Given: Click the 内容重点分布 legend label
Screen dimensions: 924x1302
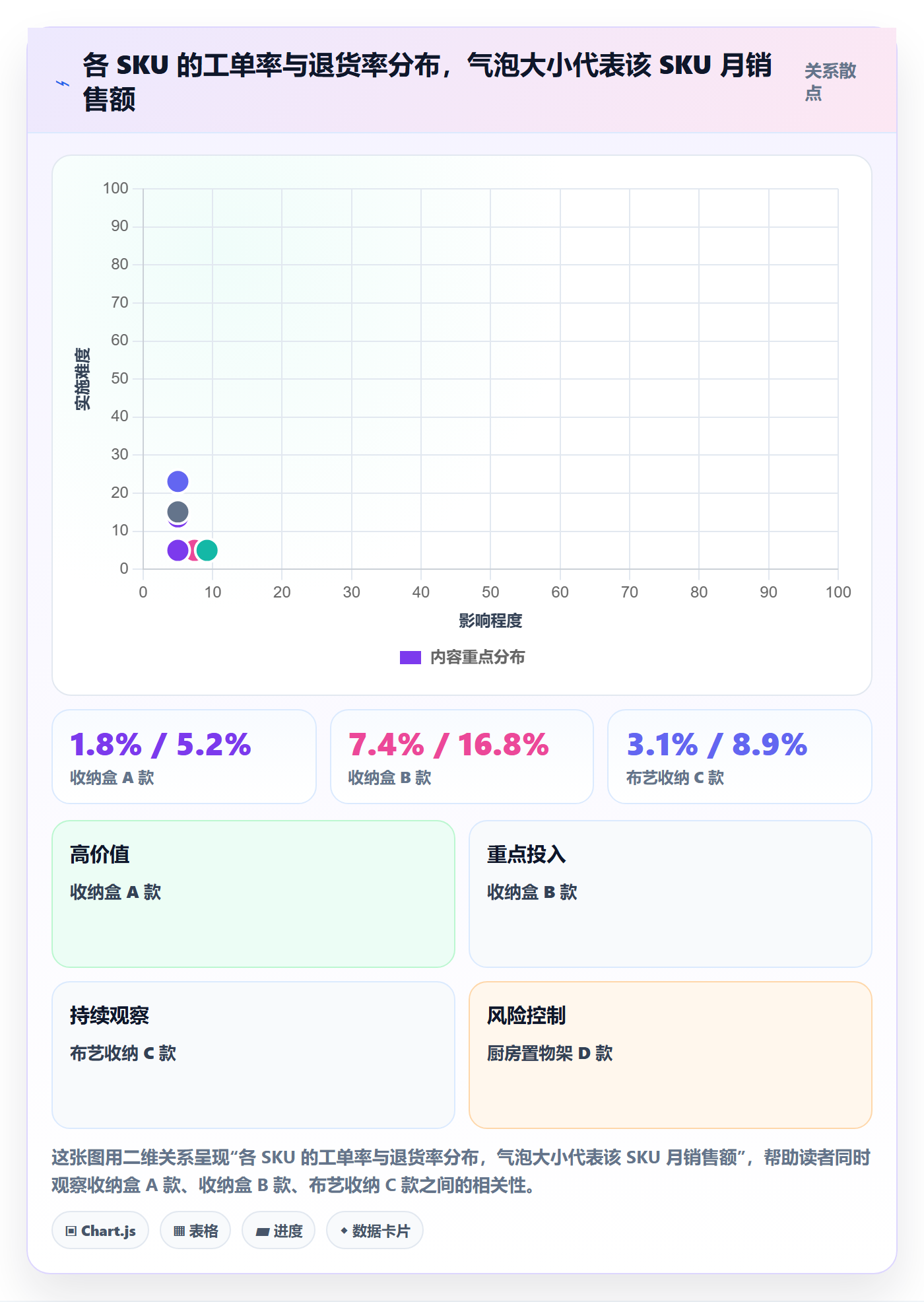Looking at the screenshot, I should pos(477,658).
